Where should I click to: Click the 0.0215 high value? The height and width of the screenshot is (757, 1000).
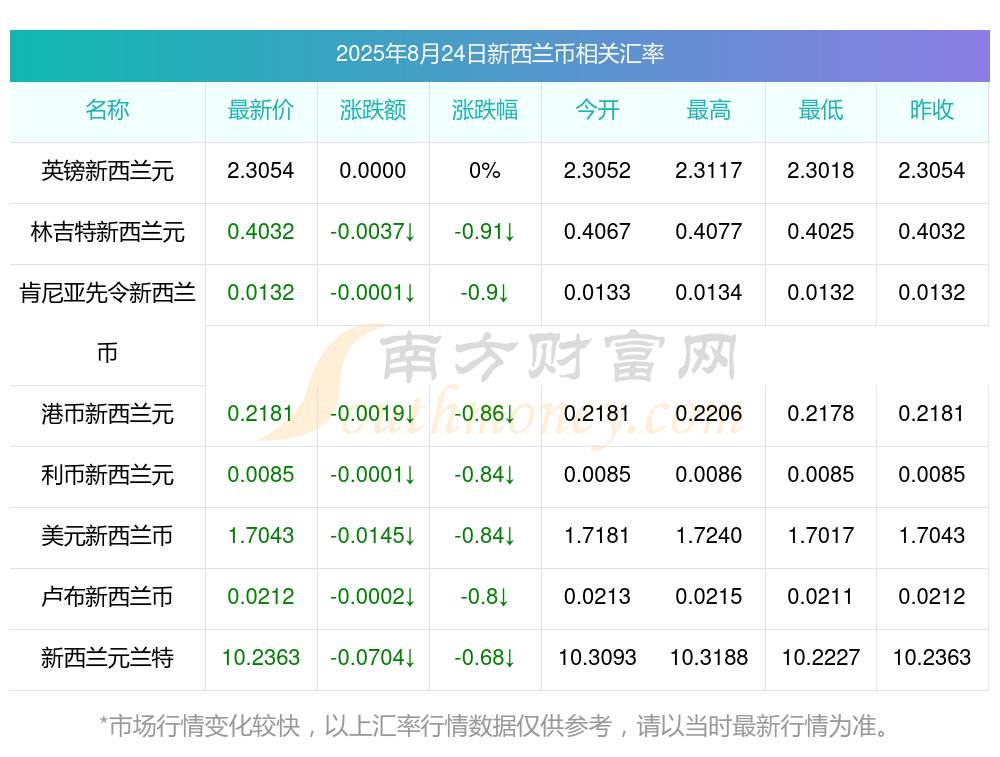709,596
